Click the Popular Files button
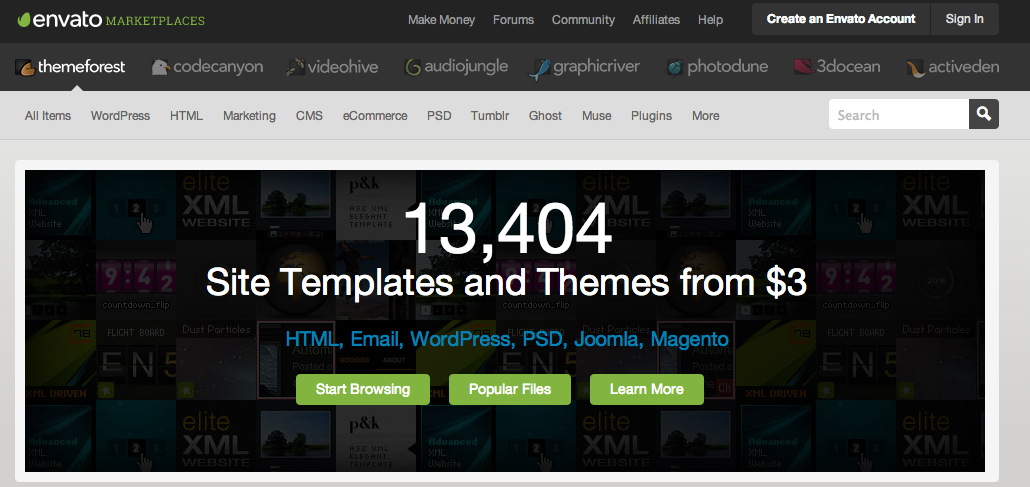The image size is (1030, 487). tap(510, 389)
